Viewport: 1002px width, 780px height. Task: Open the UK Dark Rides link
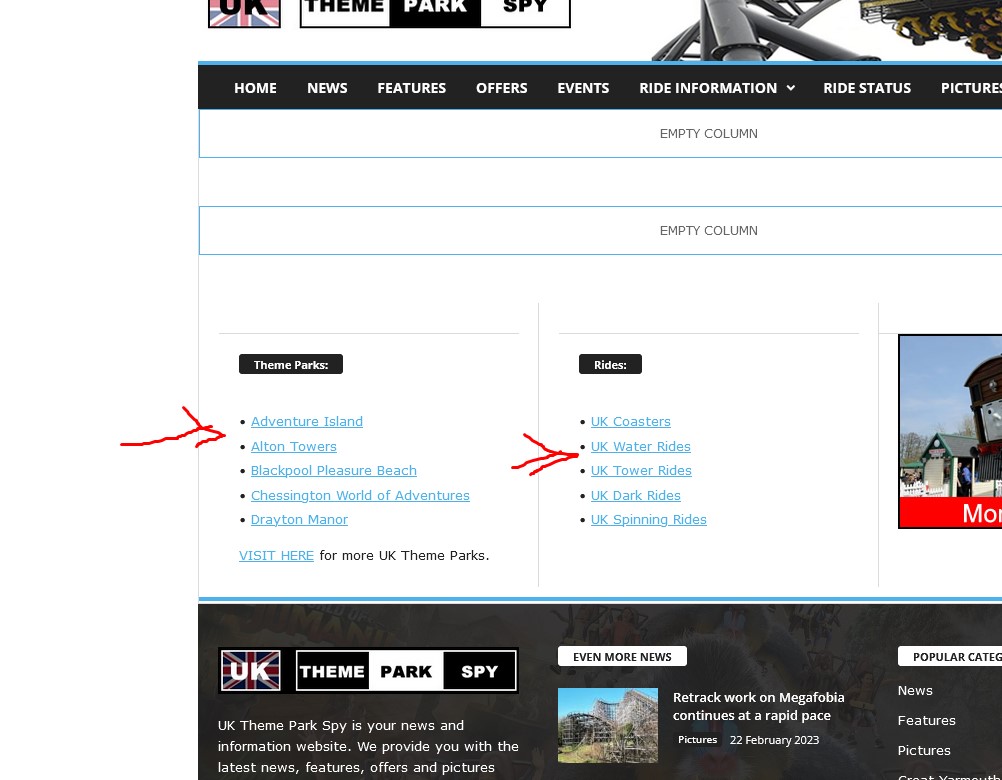pos(635,496)
